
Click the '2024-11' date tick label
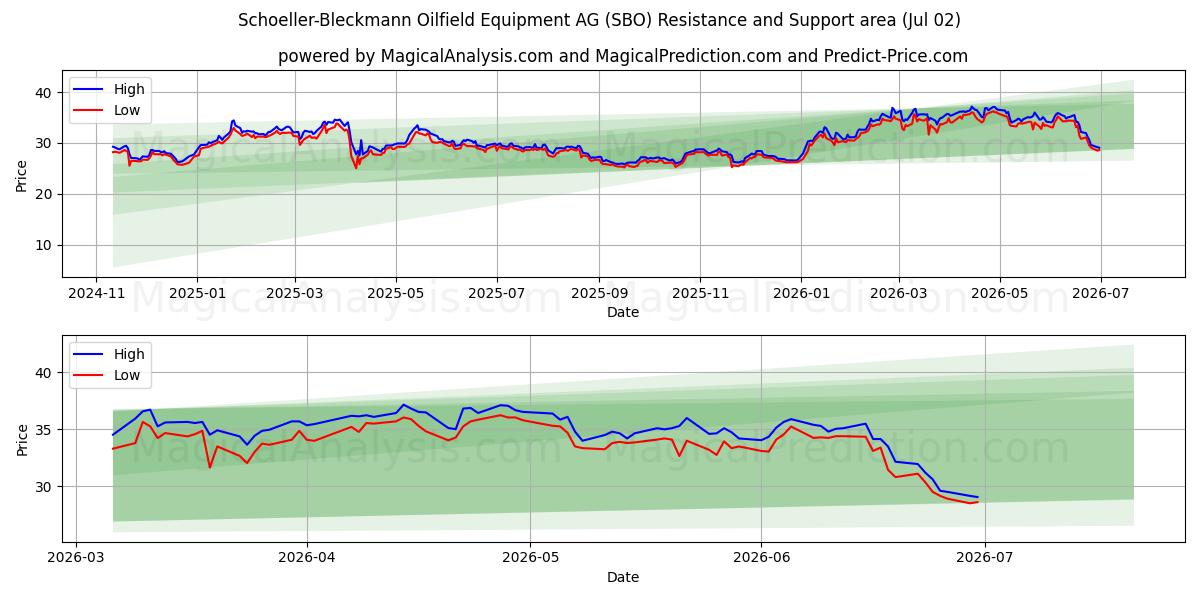pos(96,294)
